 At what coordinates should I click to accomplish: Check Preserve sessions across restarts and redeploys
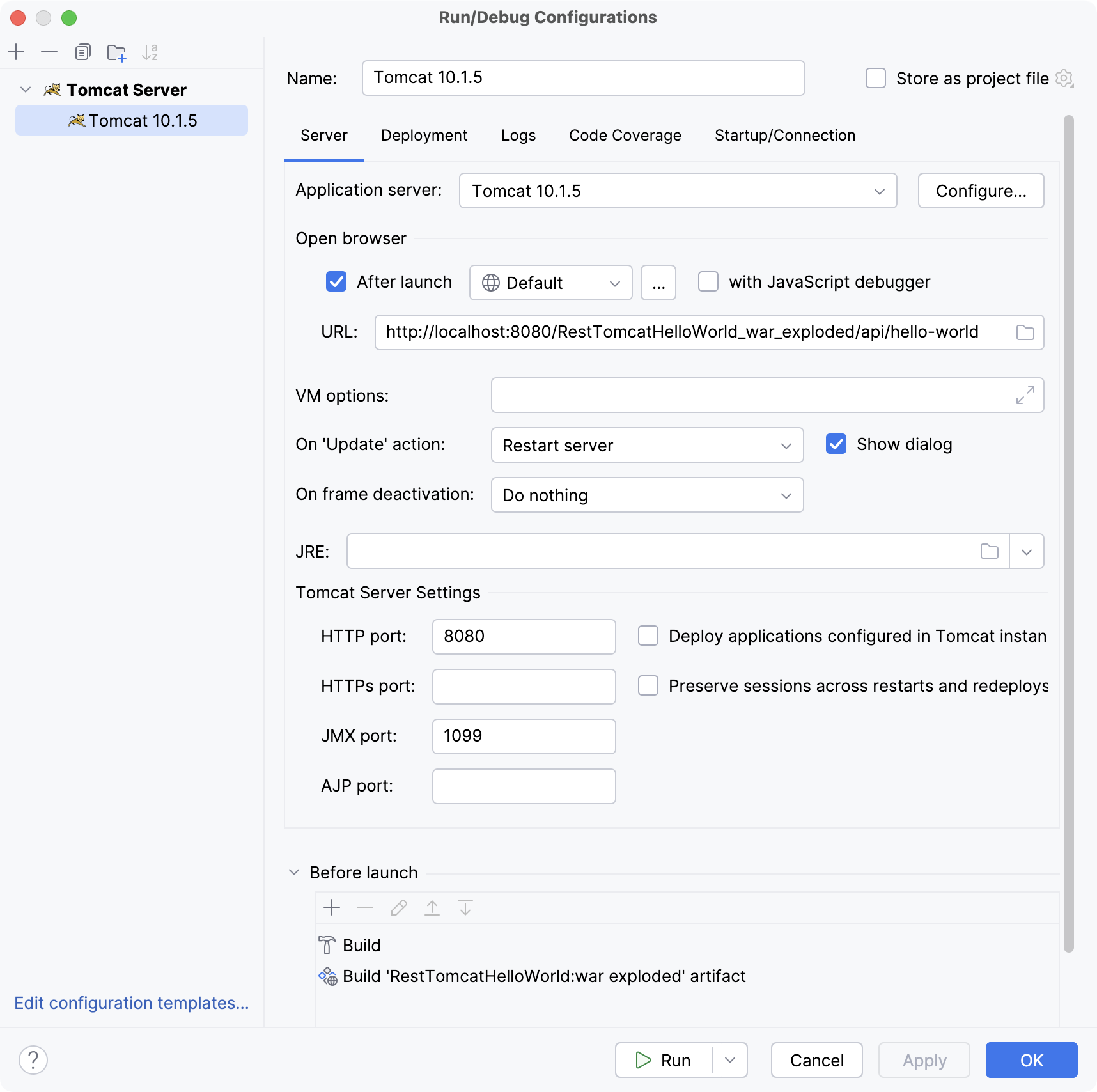648,685
